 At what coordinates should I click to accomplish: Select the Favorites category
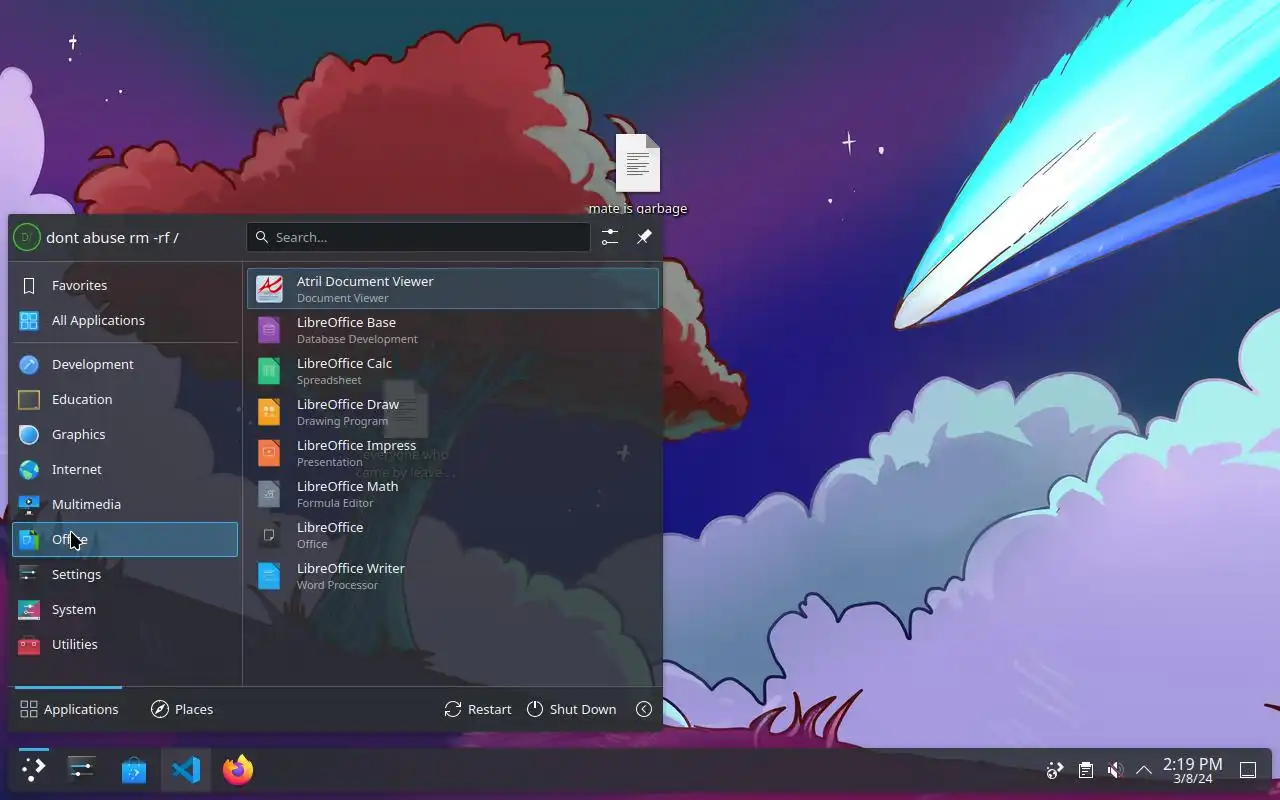(x=125, y=285)
